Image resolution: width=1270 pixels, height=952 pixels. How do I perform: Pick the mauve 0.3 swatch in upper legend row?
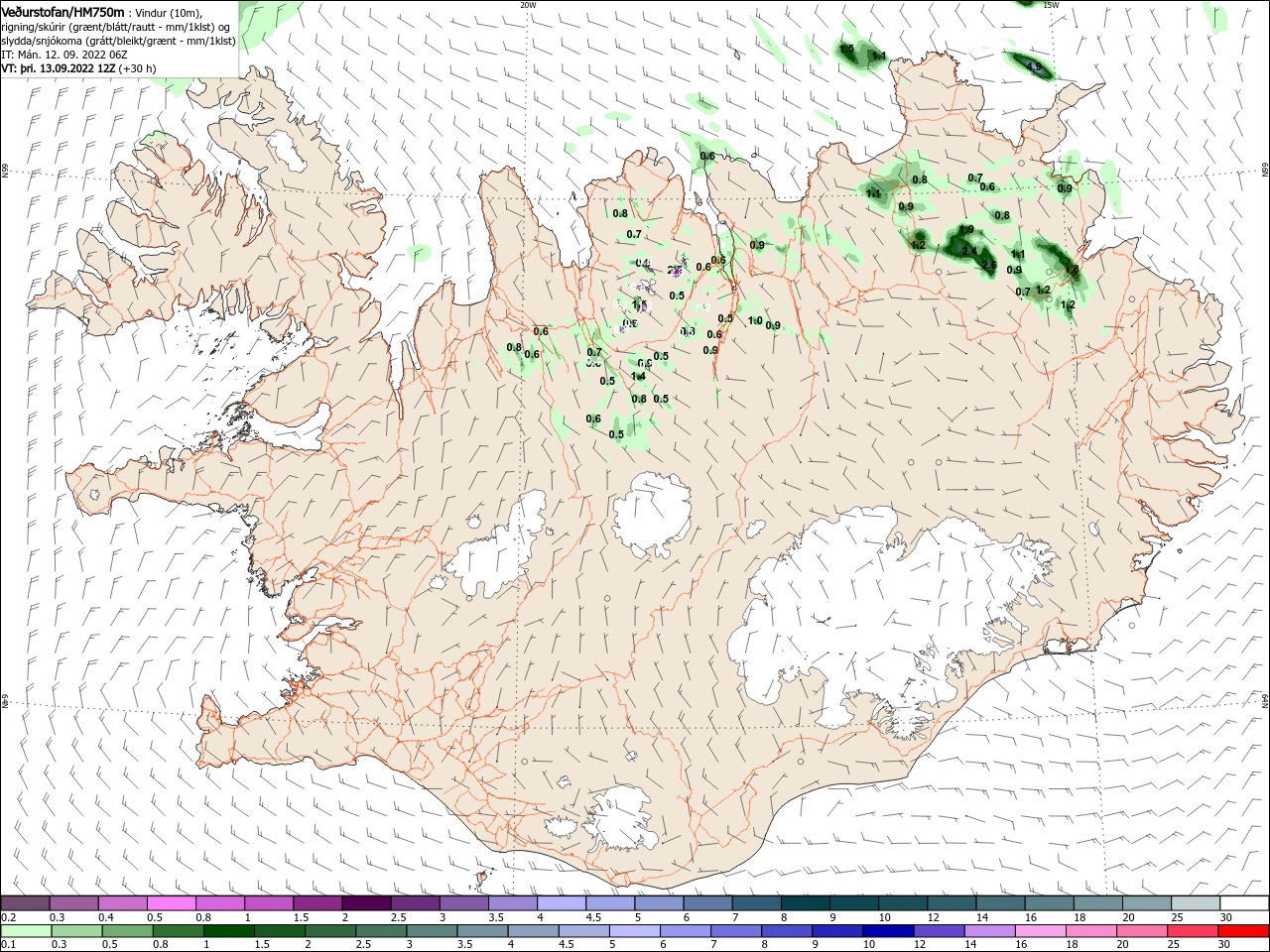click(x=74, y=903)
